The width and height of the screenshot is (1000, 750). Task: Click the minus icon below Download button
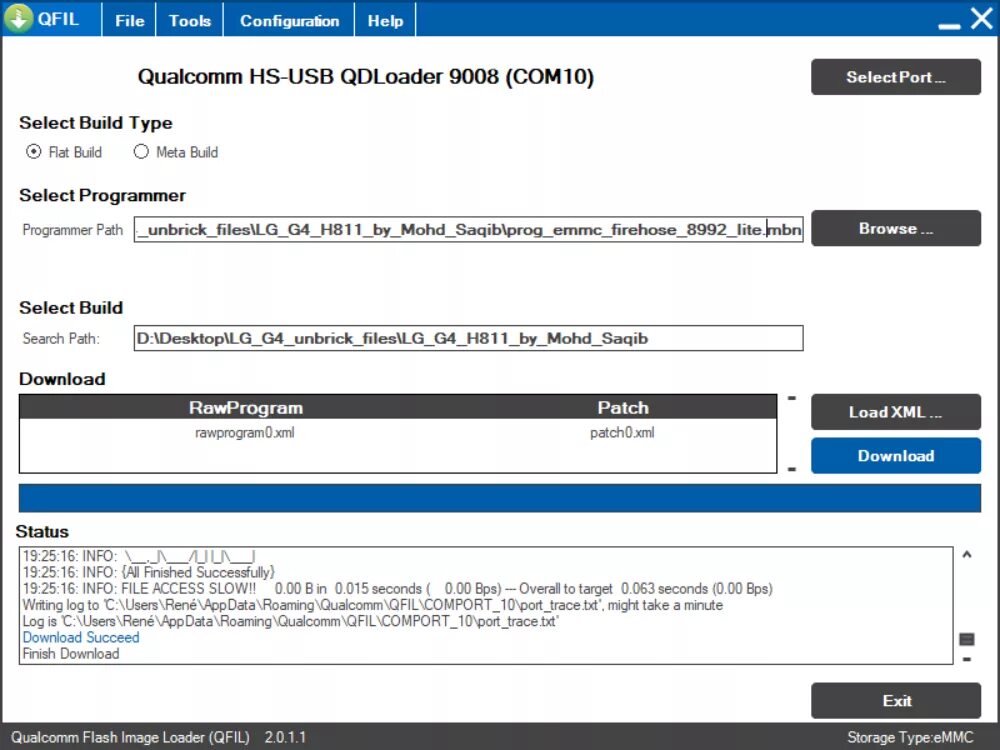pyautogui.click(x=791, y=470)
